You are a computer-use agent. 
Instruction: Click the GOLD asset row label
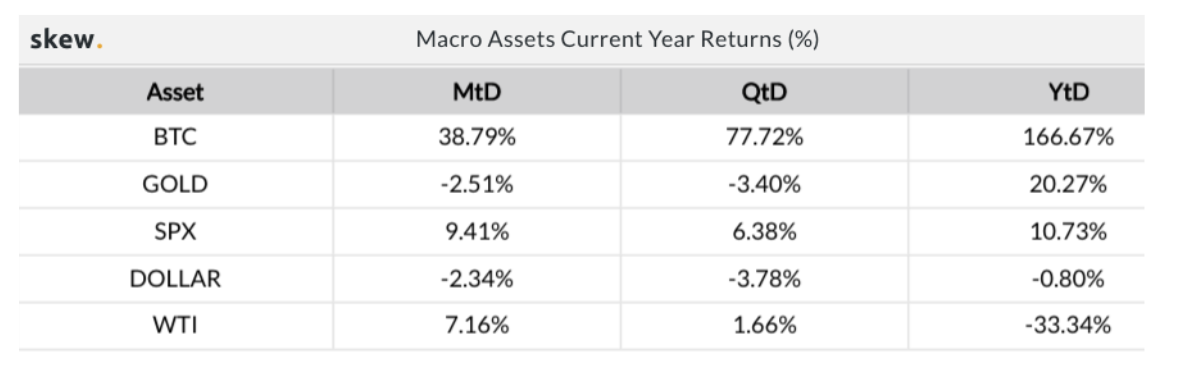point(175,185)
